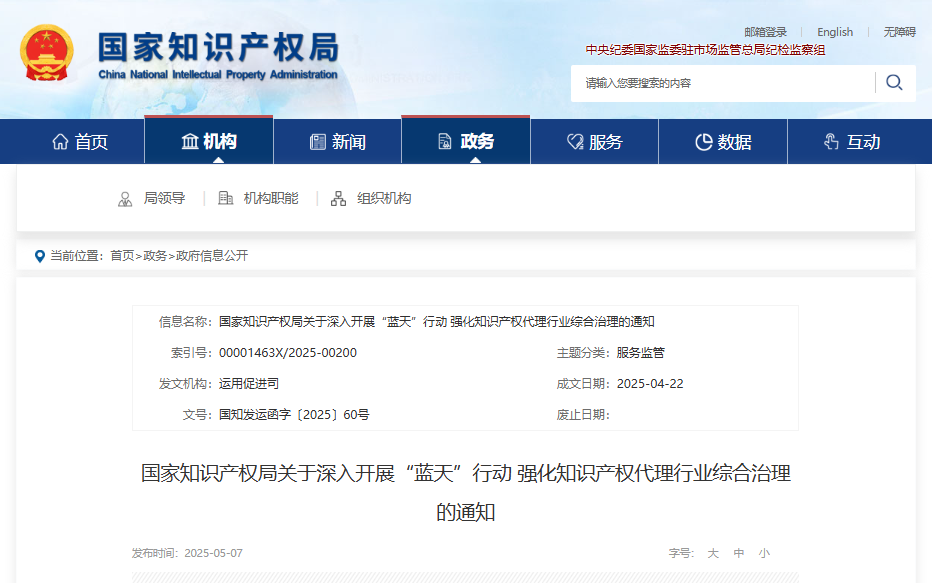Click the 新闻 newspaper icon
The height and width of the screenshot is (583, 932).
(318, 142)
